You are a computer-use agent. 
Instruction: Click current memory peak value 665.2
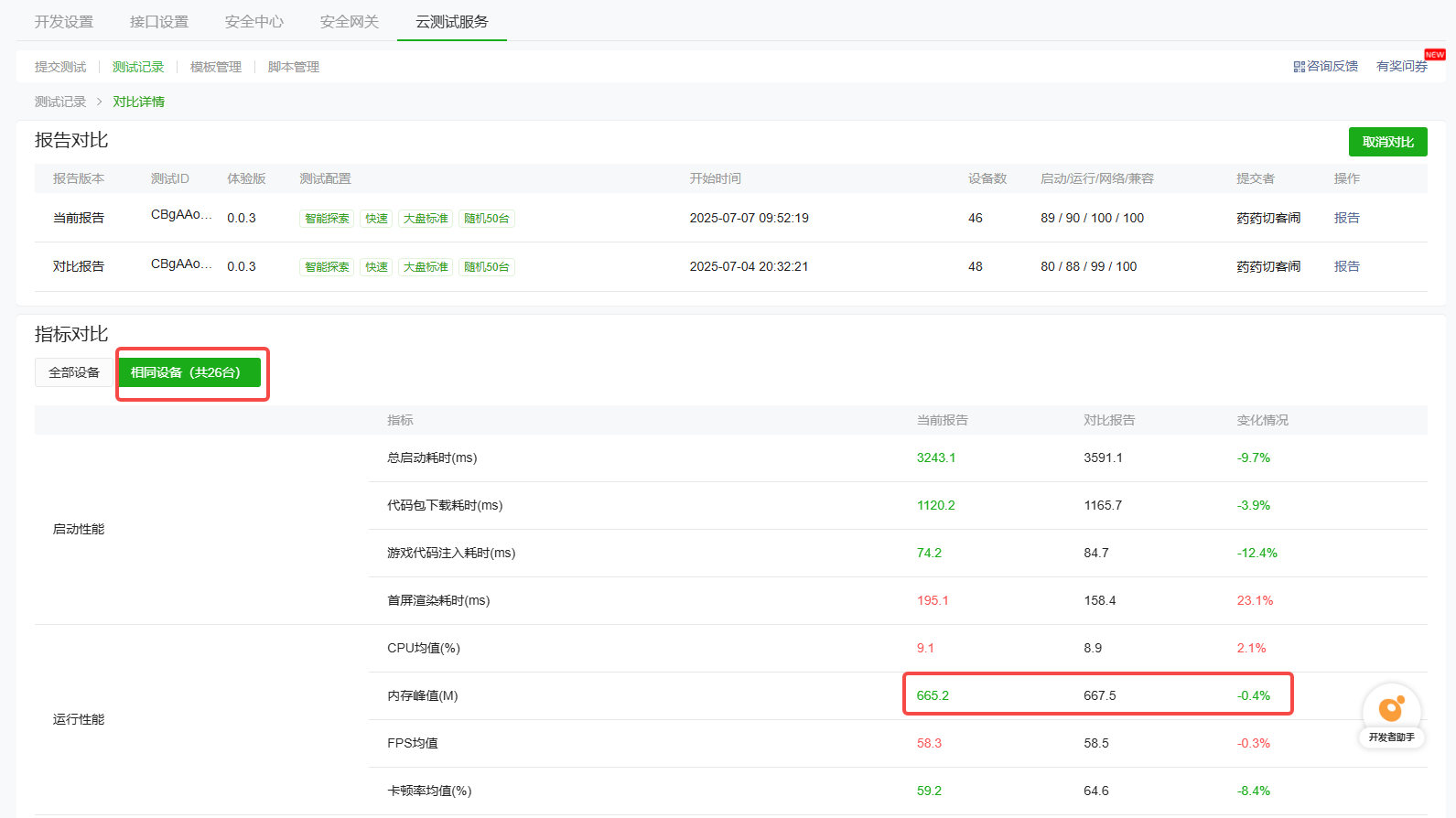point(933,695)
